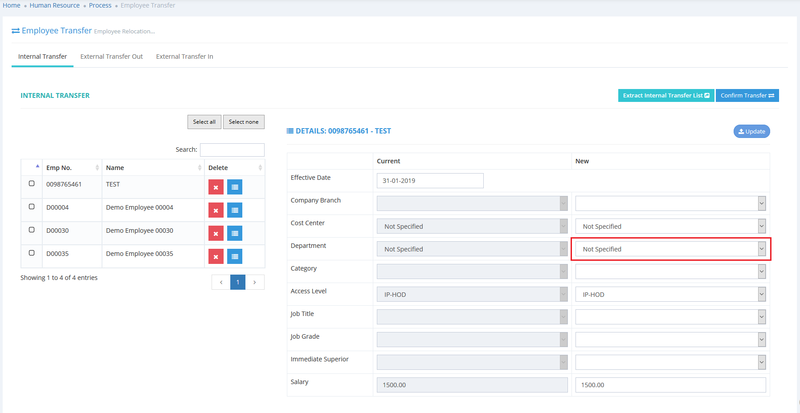Expand the New Company Branch dropdown

(x=670, y=203)
